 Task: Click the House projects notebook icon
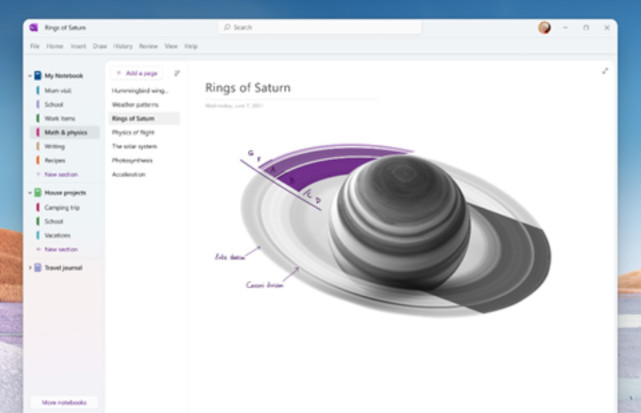click(38, 192)
